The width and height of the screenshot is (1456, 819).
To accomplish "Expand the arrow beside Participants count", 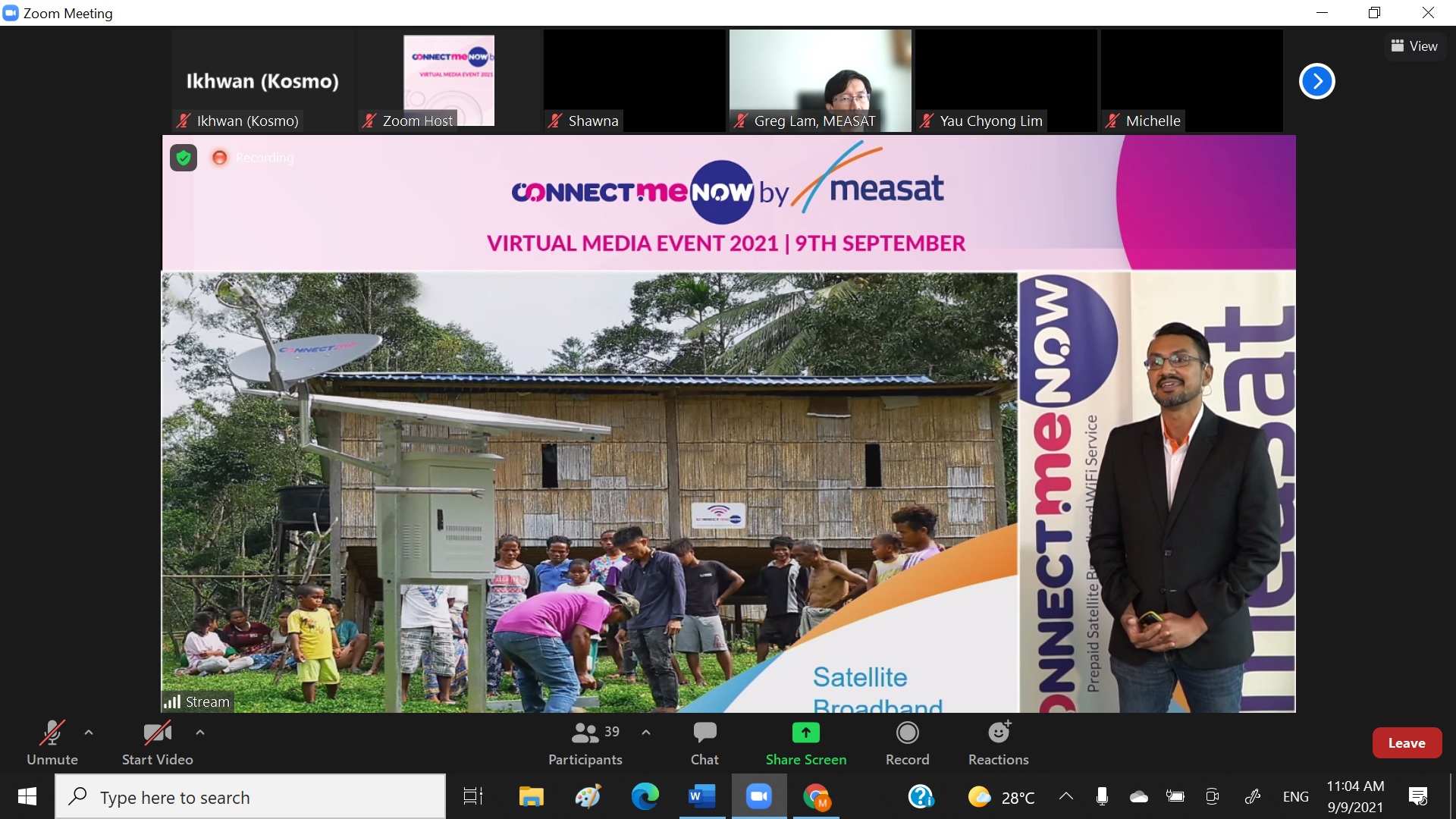I will click(646, 733).
